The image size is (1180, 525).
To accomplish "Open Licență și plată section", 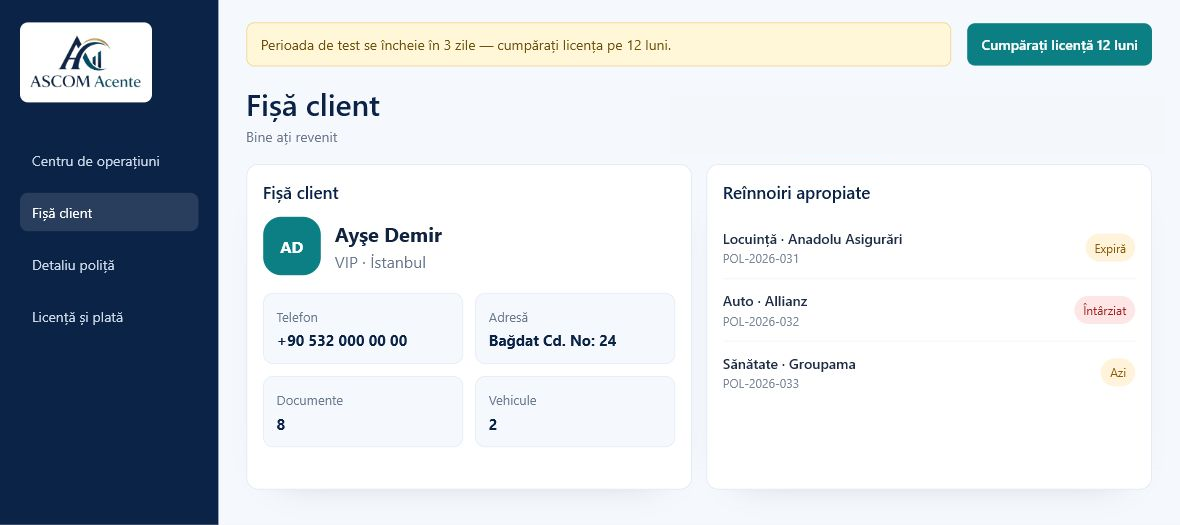I will (x=109, y=317).
